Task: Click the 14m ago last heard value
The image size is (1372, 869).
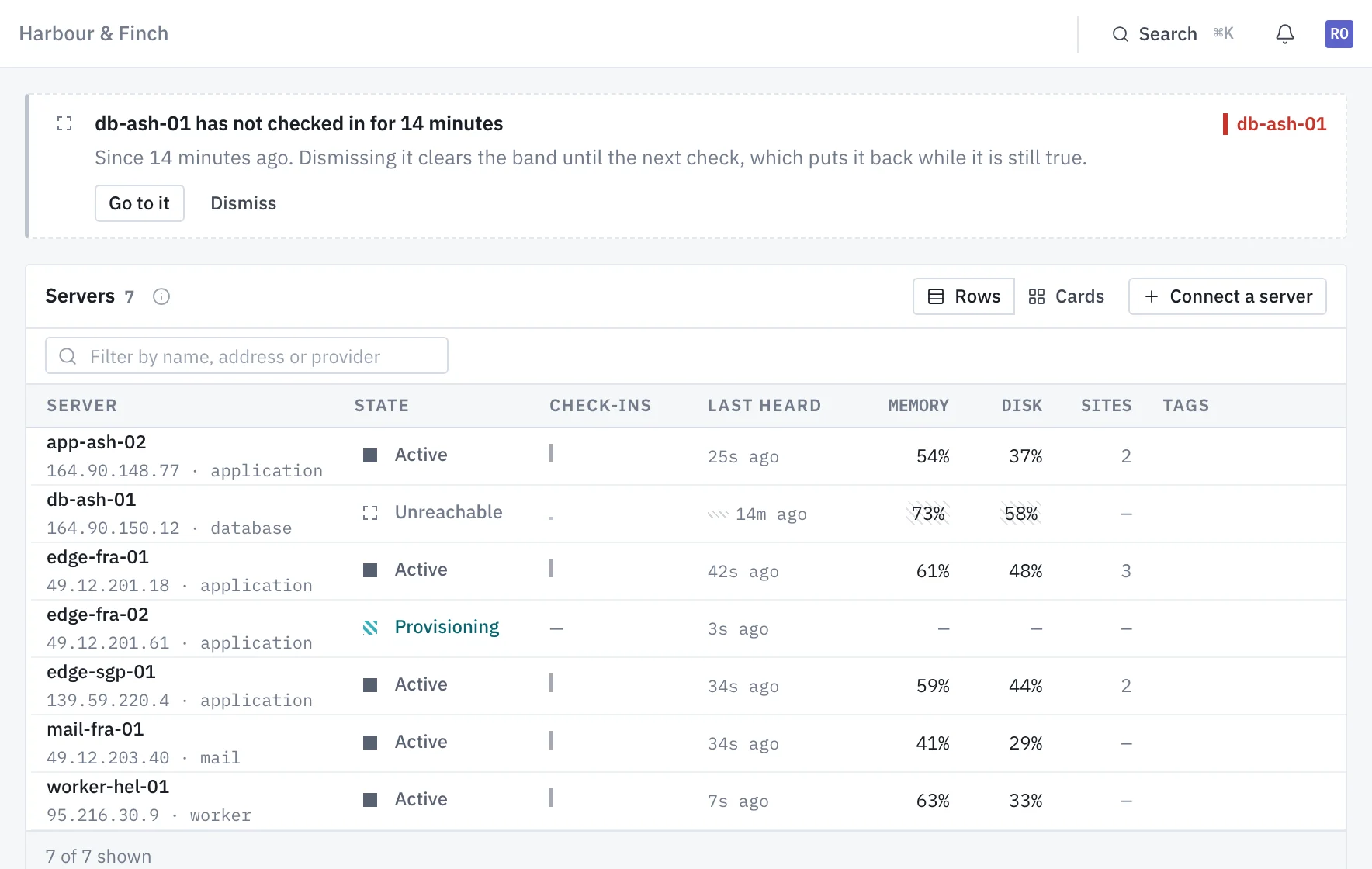Action: 771,514
